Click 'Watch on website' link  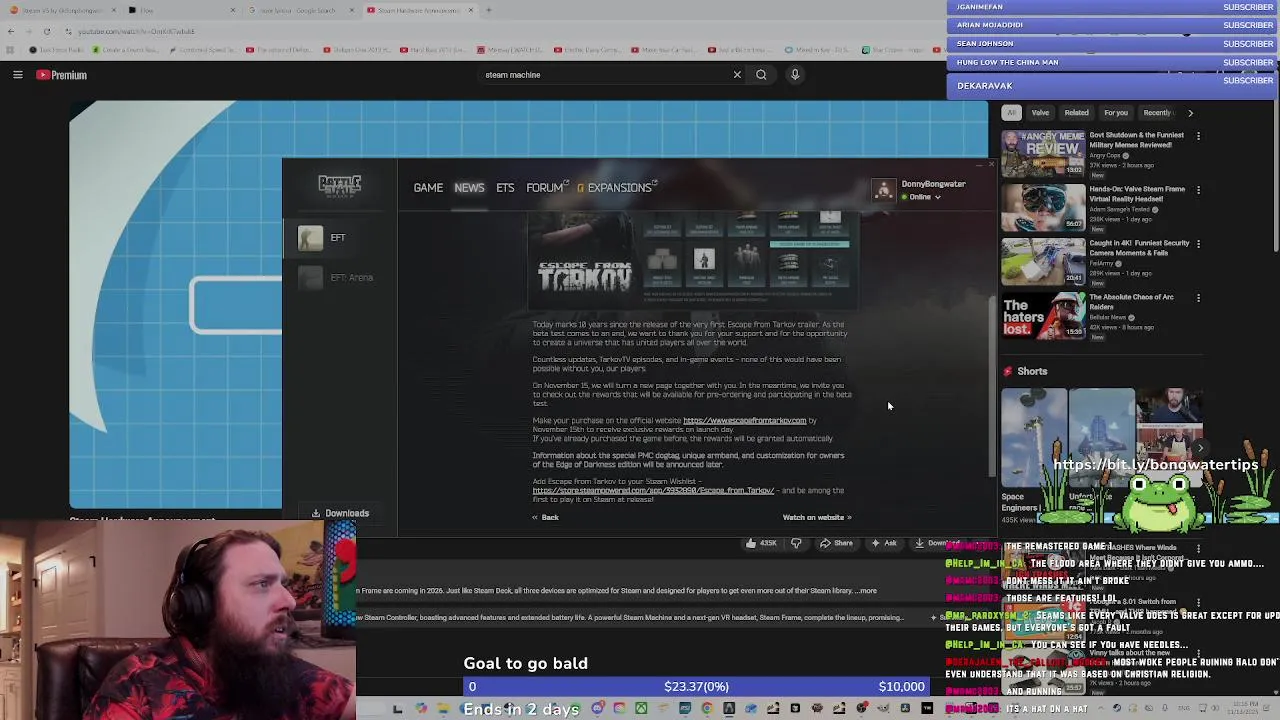click(x=817, y=517)
